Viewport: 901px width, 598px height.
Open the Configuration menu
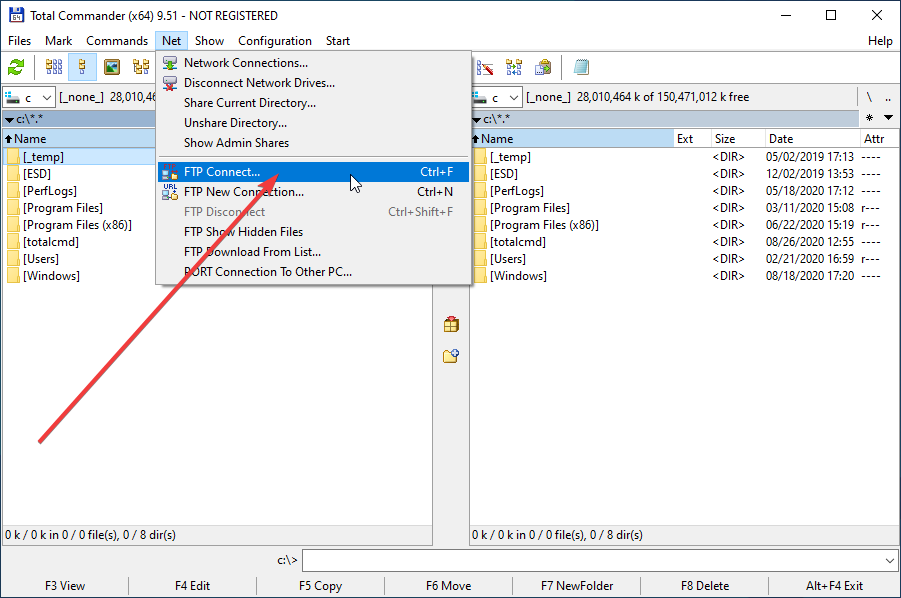[275, 41]
